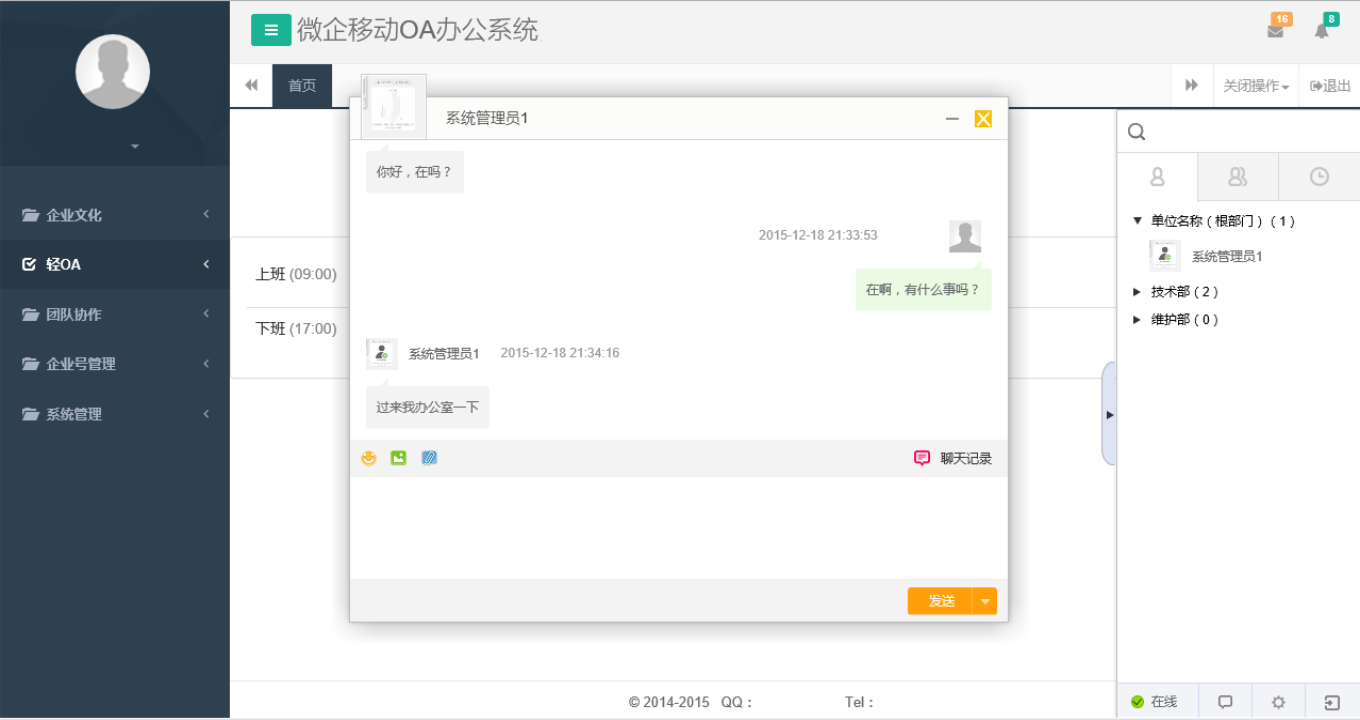Open 聊天记录 chat history
Viewport: 1360px width, 720px height.
953,458
